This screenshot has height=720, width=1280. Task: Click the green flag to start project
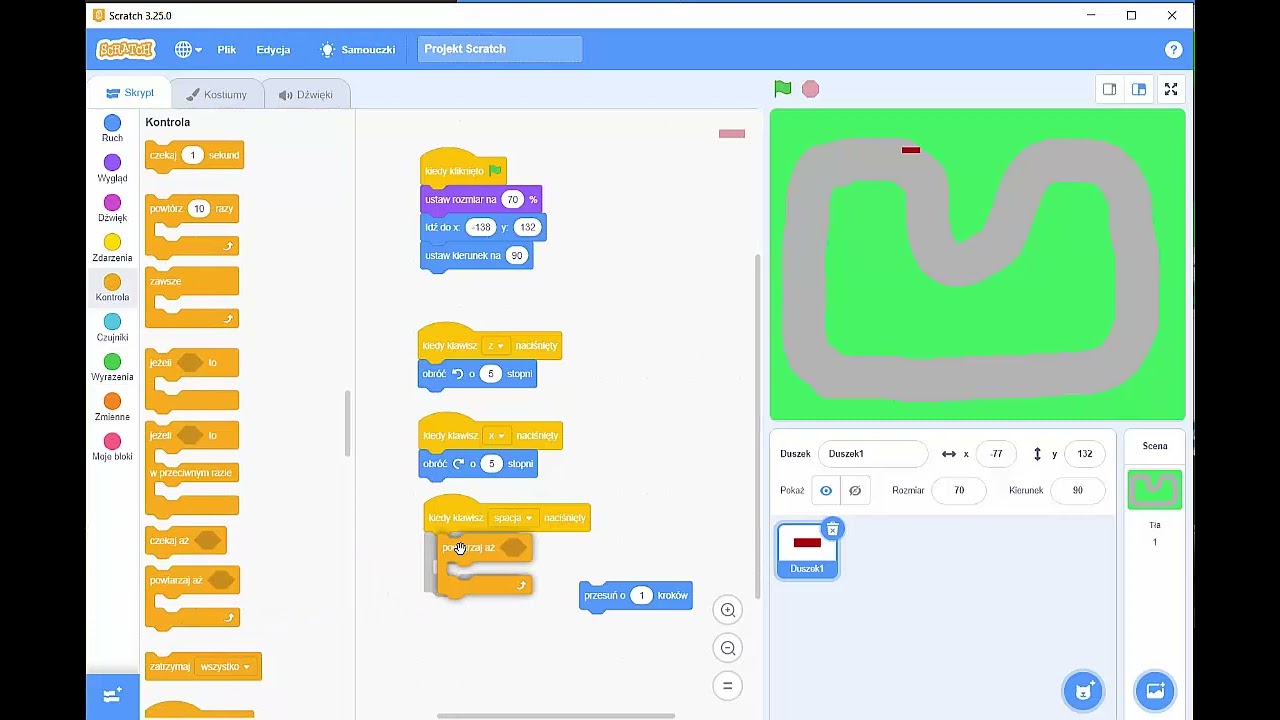[x=783, y=89]
